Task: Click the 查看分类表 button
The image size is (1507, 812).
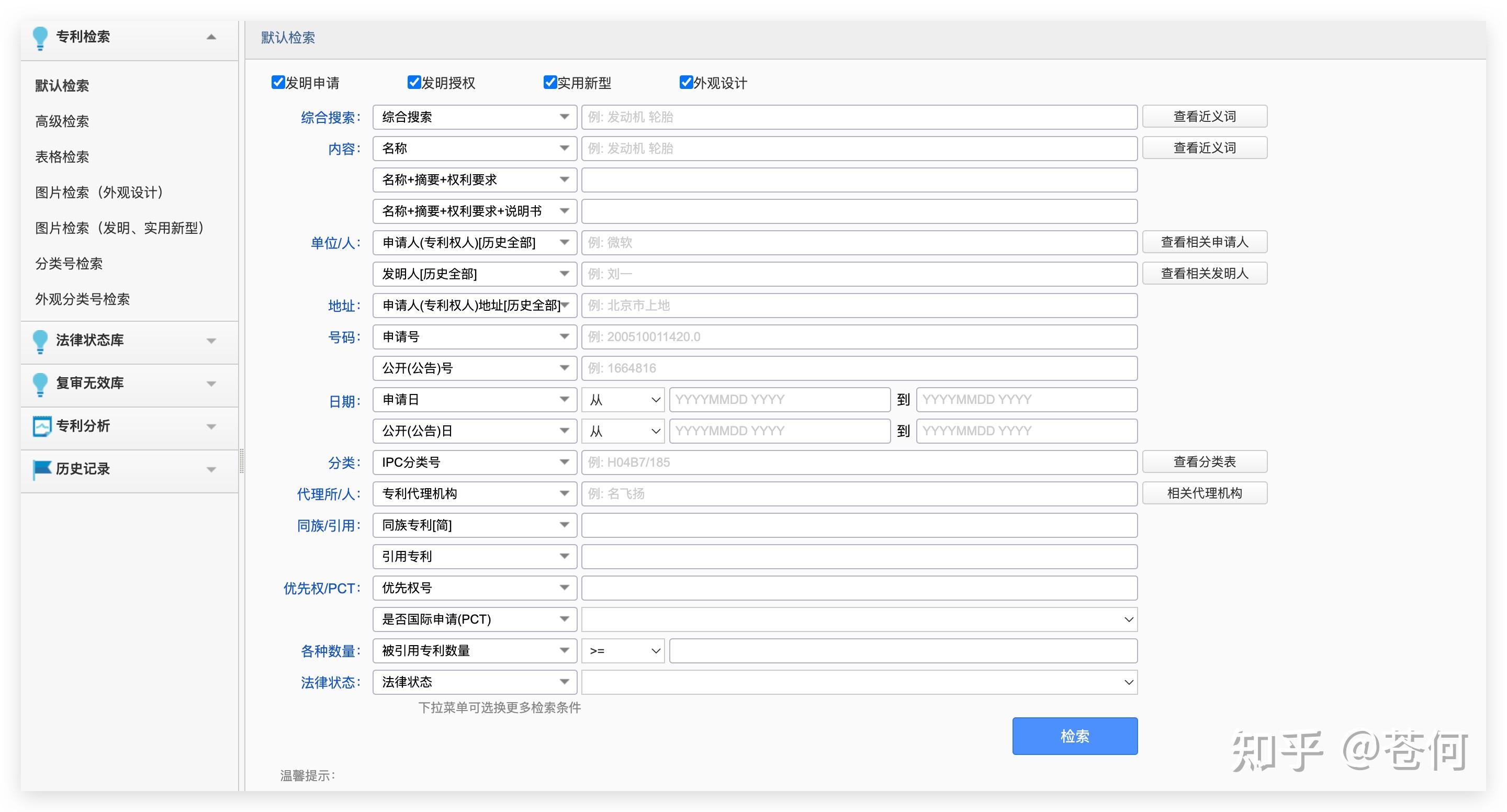Action: (1205, 461)
